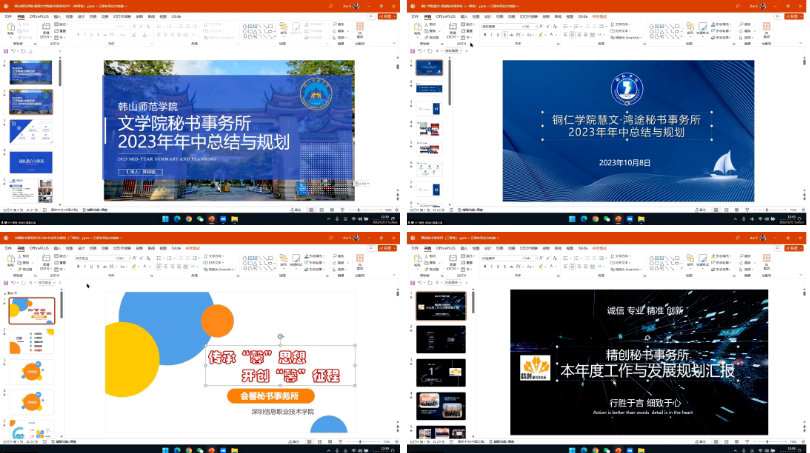The width and height of the screenshot is (810, 453).
Task: Click orange 会馨秘书事务所 button shape on slide
Action: (270, 396)
